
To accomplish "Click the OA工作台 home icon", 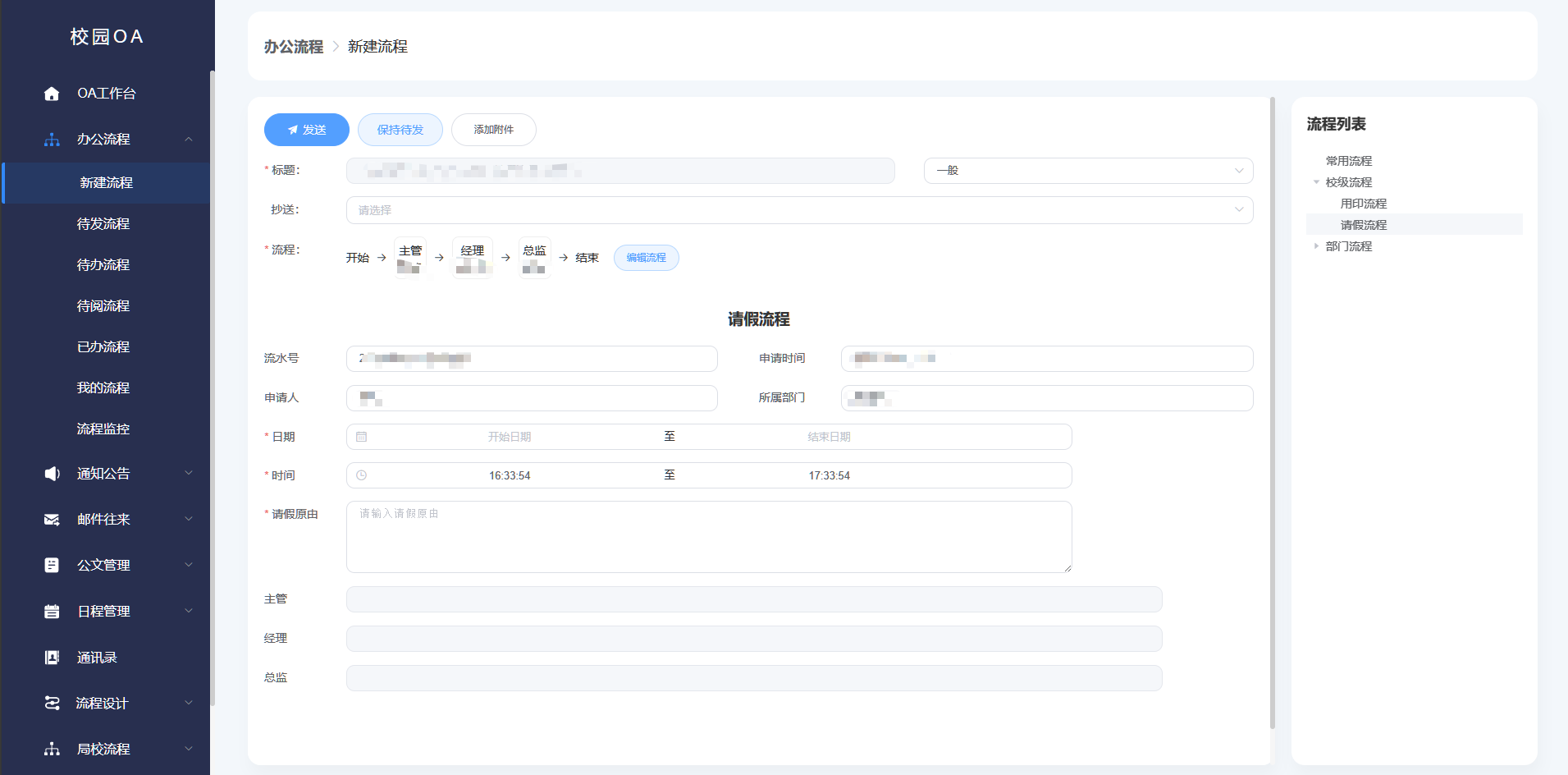I will 52,94.
